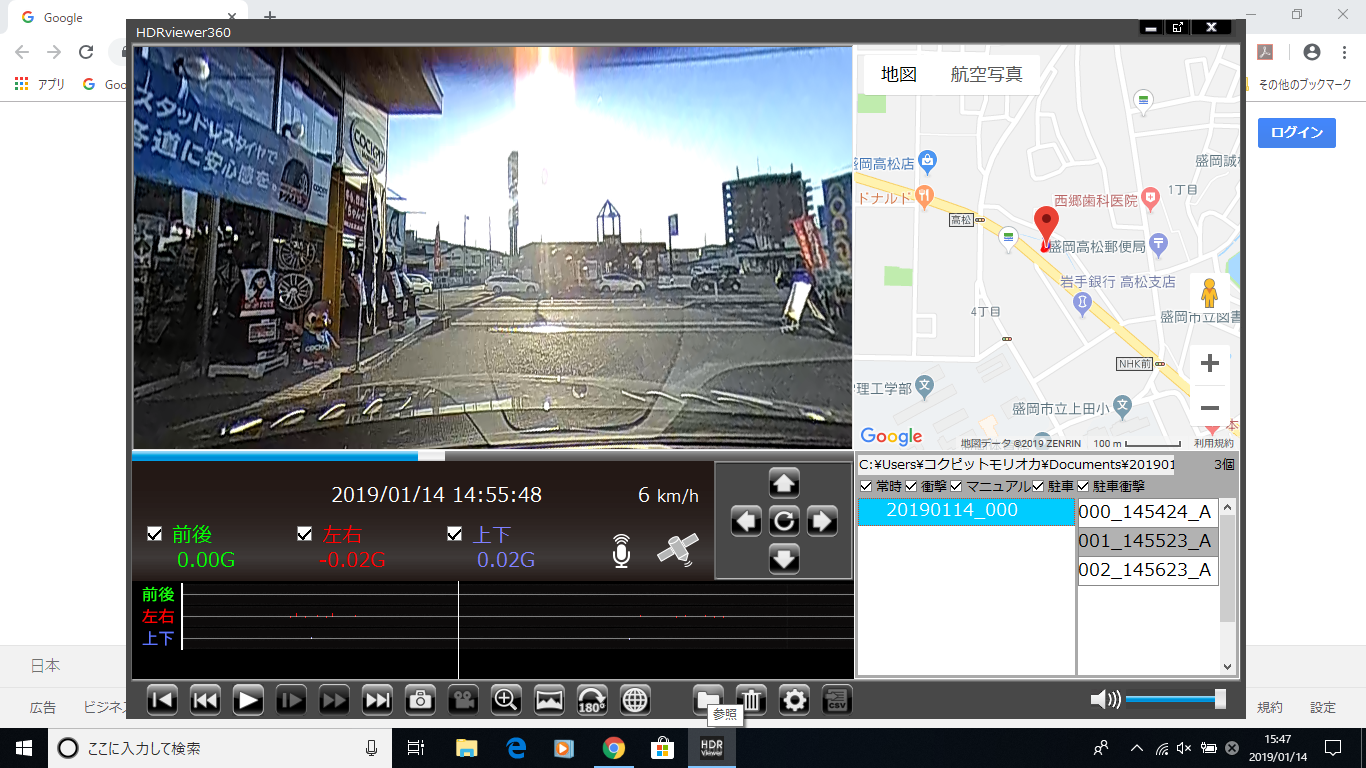Toggle the 駐車衝撃 filter checkbox
1366x768 pixels.
pos(1083,486)
